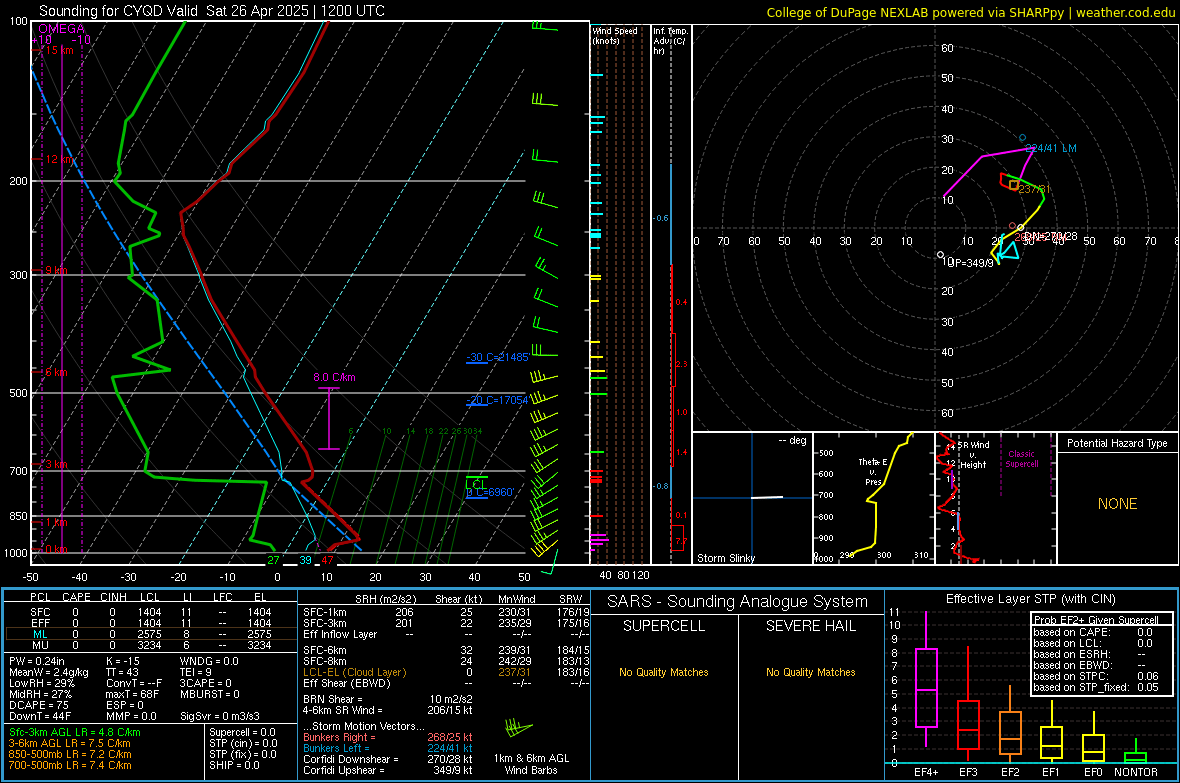Click 'No Quality Matches' under SUPERCELL
The height and width of the screenshot is (783, 1180).
[664, 672]
